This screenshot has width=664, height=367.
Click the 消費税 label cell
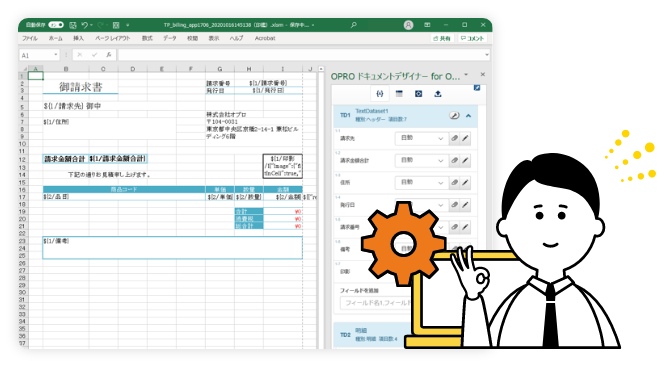(x=249, y=219)
